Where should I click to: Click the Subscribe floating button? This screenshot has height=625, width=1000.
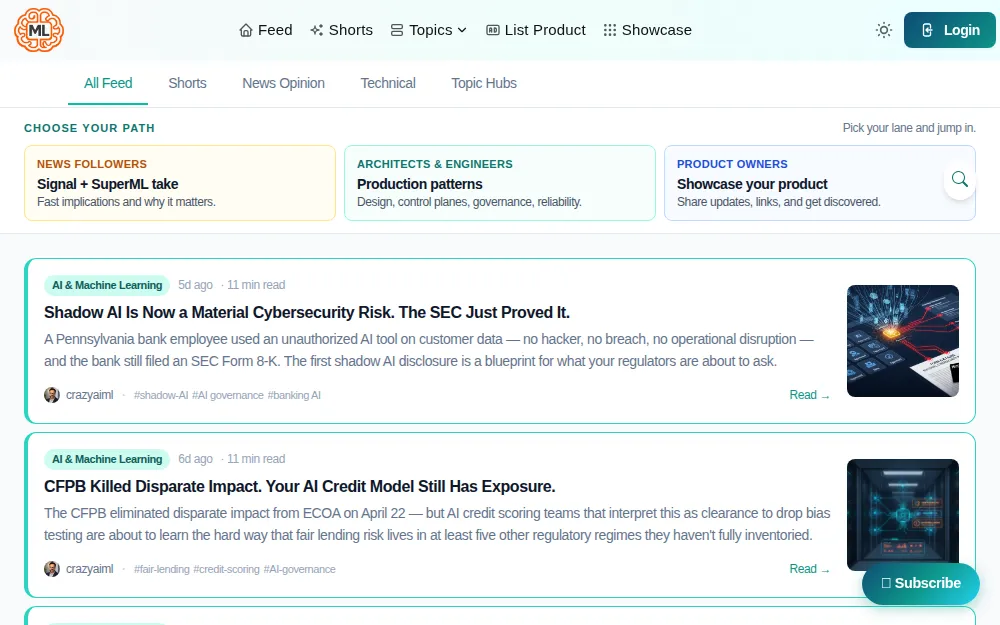(920, 583)
